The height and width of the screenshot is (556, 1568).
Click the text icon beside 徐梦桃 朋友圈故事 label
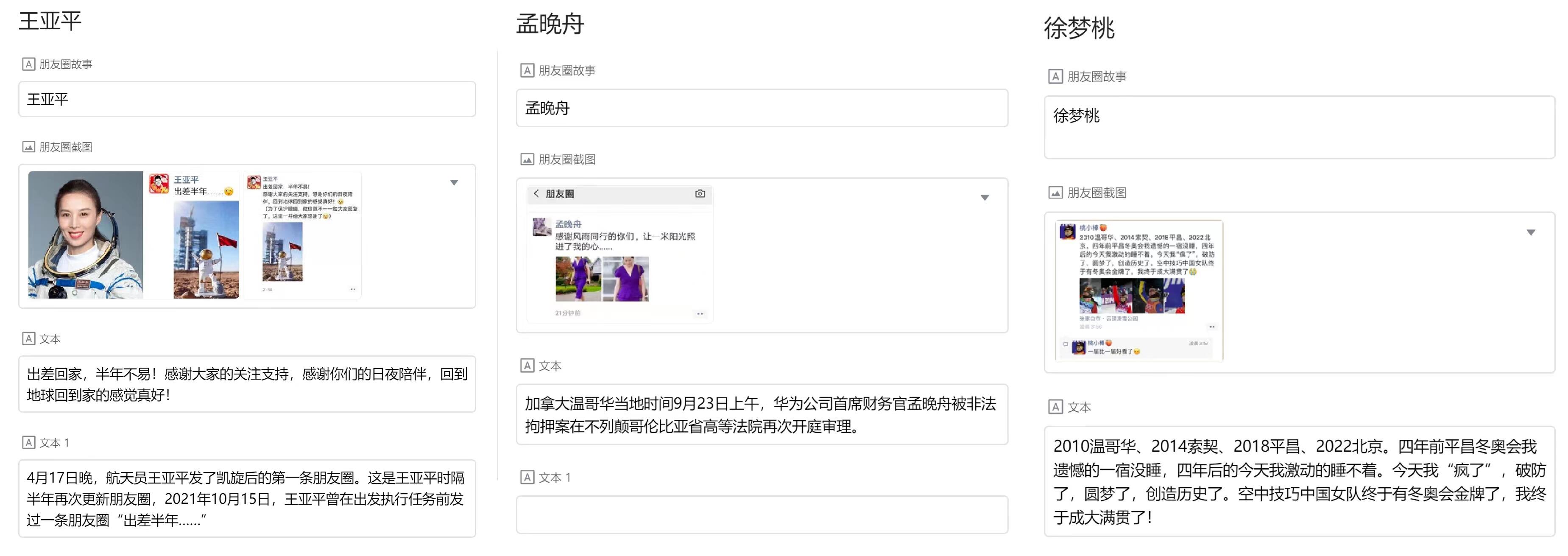(x=1055, y=77)
